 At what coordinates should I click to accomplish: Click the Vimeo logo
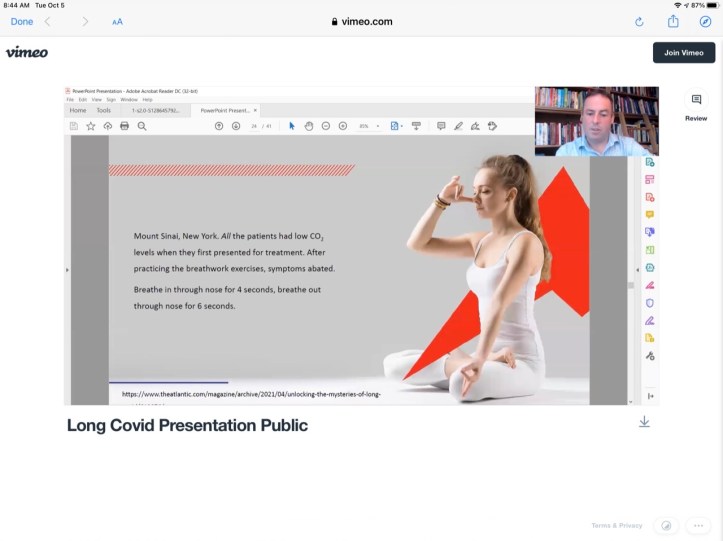coord(27,52)
